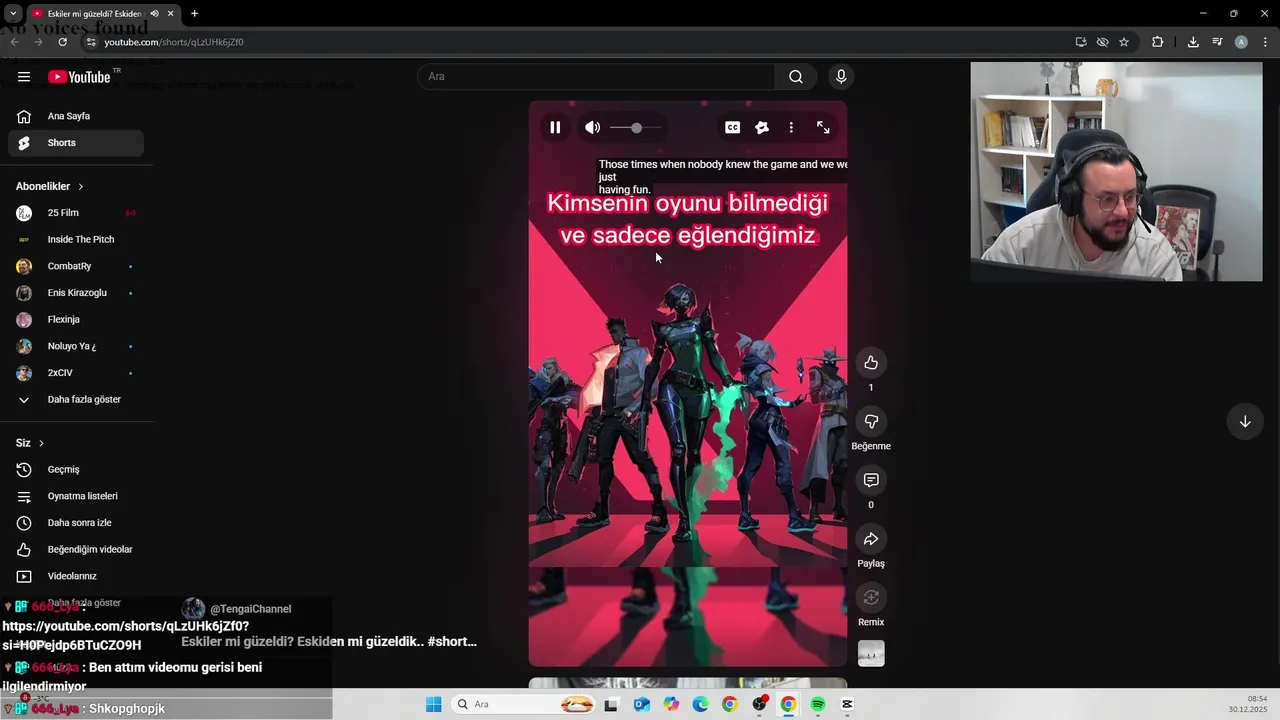Open Geçmiş history
1280x720 pixels.
[x=76, y=470]
